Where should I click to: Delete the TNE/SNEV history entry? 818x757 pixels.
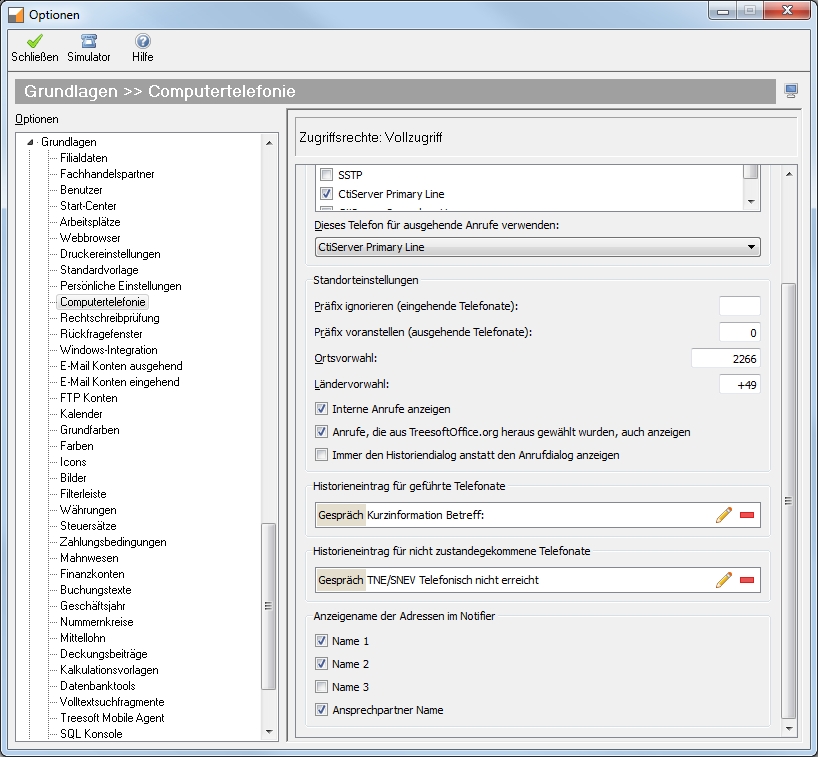pyautogui.click(x=747, y=580)
